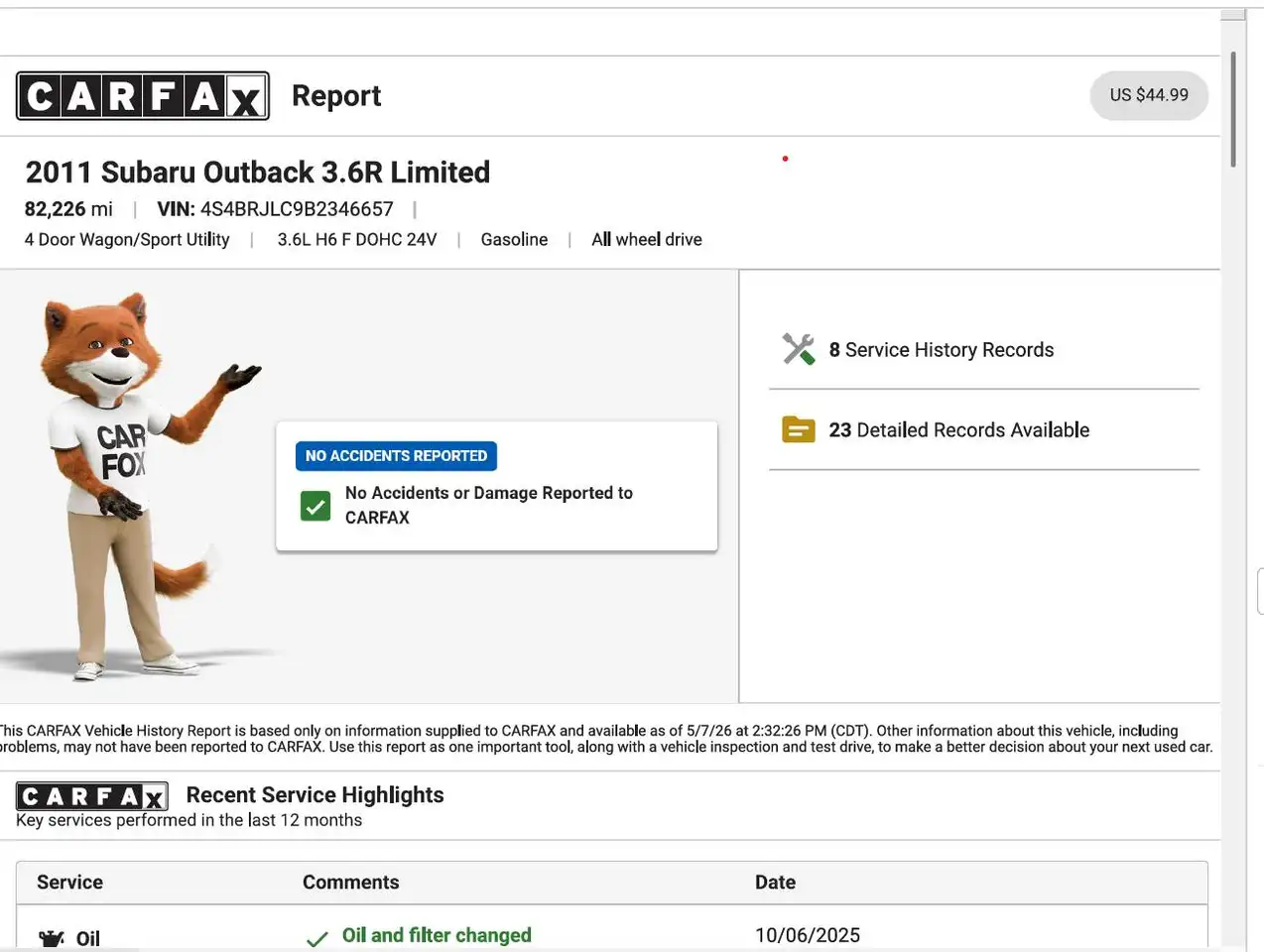Click the Gasoline fuel type text
Viewport: 1264px width, 952px height.
[514, 240]
